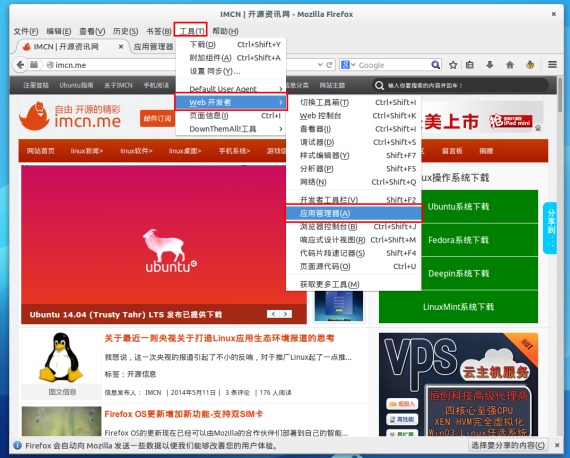The height and width of the screenshot is (458, 570).
Task: Go to the Firefox home page icon
Action: [x=510, y=65]
